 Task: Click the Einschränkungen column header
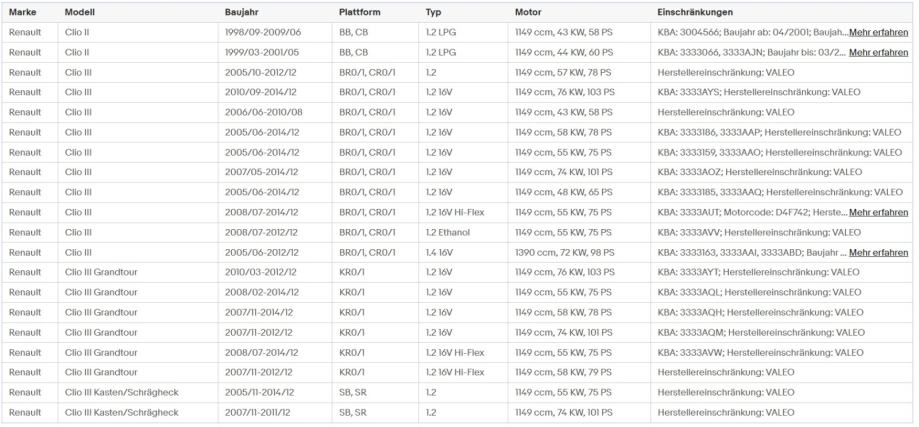click(695, 11)
